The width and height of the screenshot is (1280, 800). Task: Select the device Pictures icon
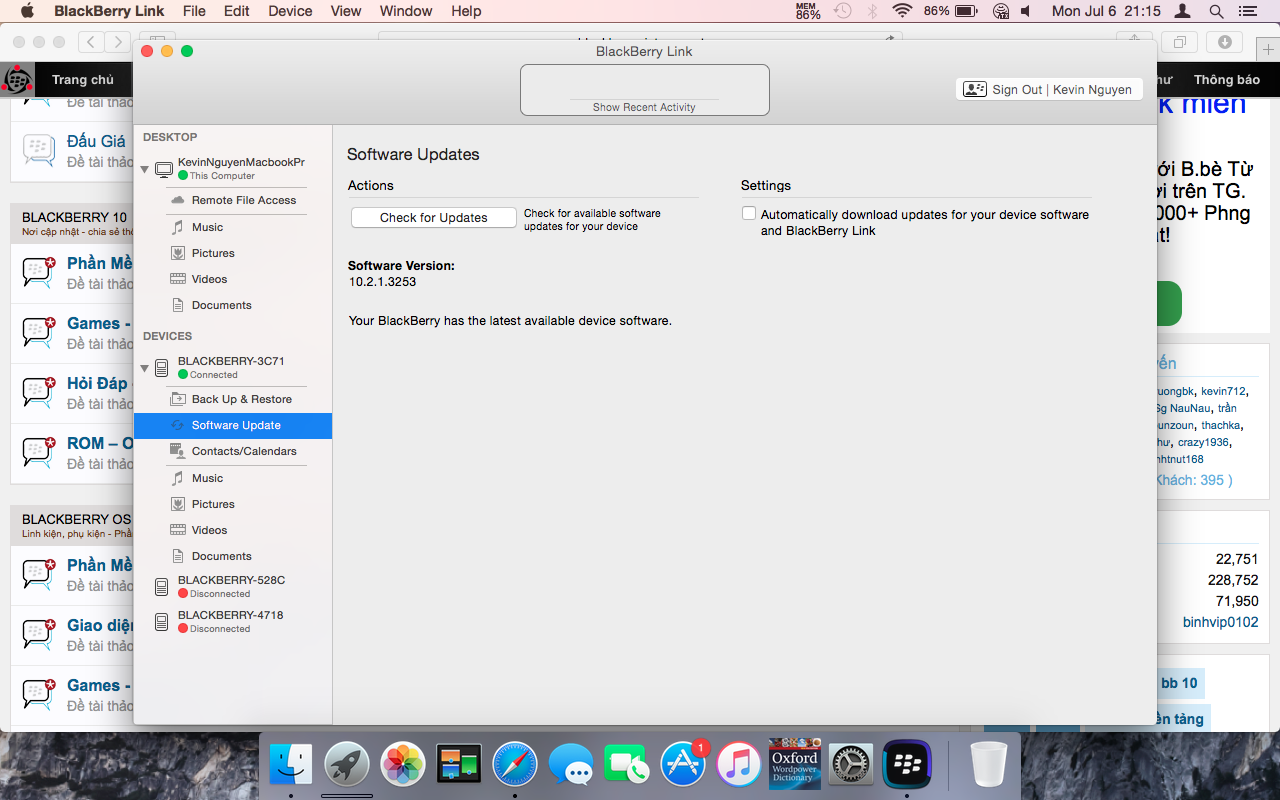178,504
